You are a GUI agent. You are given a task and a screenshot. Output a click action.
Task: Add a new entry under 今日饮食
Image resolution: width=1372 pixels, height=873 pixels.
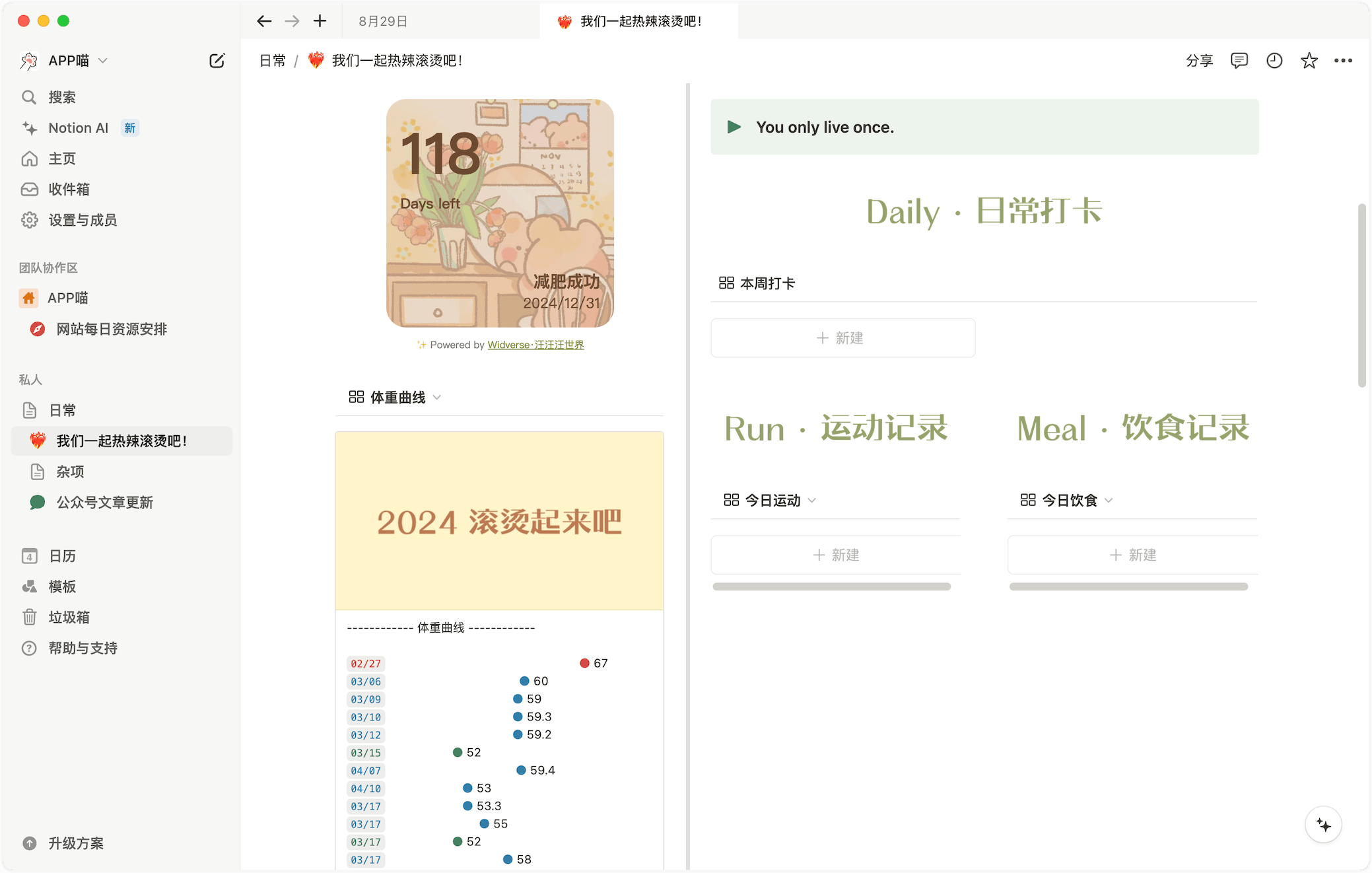point(1132,555)
